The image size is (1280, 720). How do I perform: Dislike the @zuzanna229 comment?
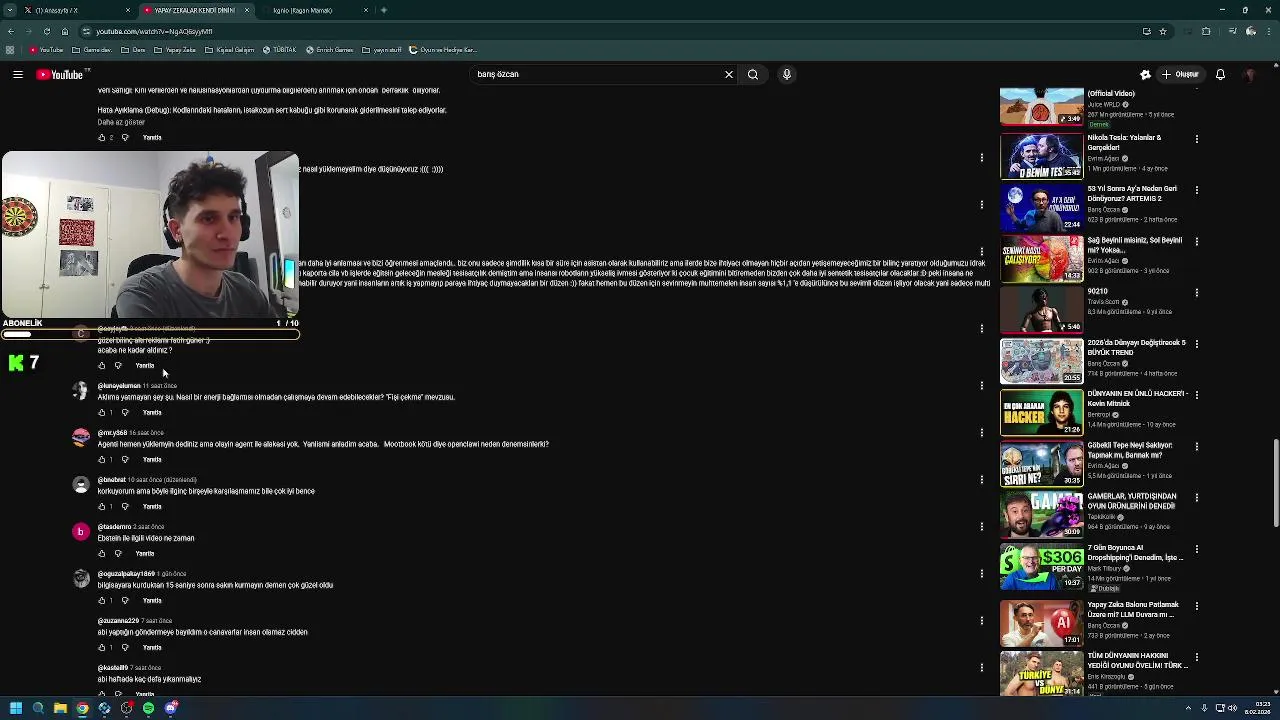tap(125, 647)
